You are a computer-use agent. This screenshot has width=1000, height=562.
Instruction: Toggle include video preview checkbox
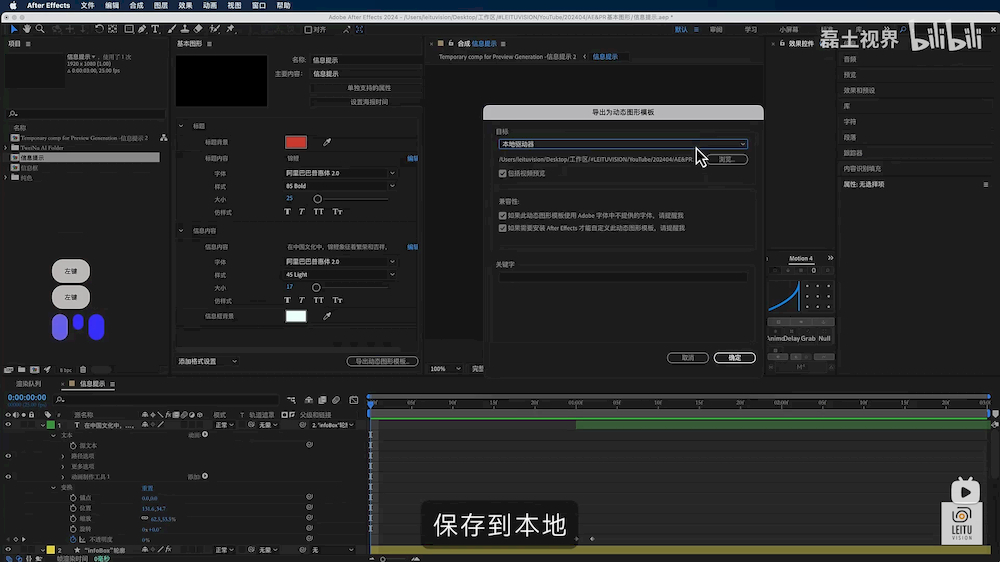503,174
